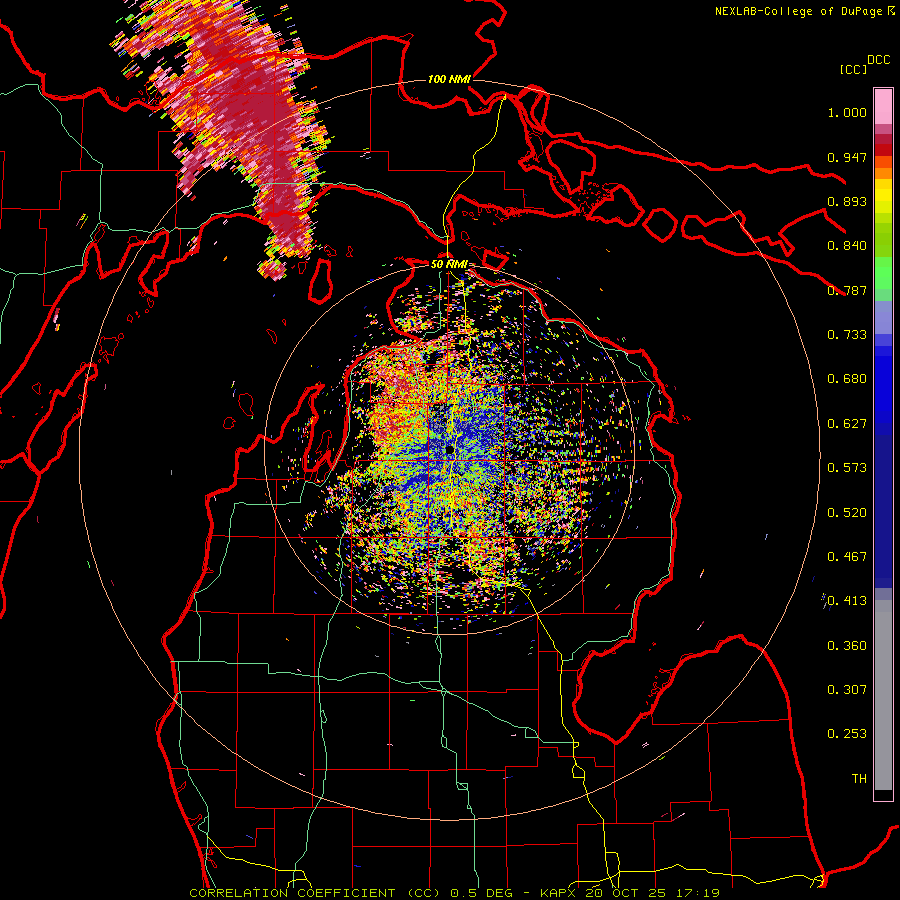Select the 0.947 color scale value
The height and width of the screenshot is (900, 900).
click(847, 157)
